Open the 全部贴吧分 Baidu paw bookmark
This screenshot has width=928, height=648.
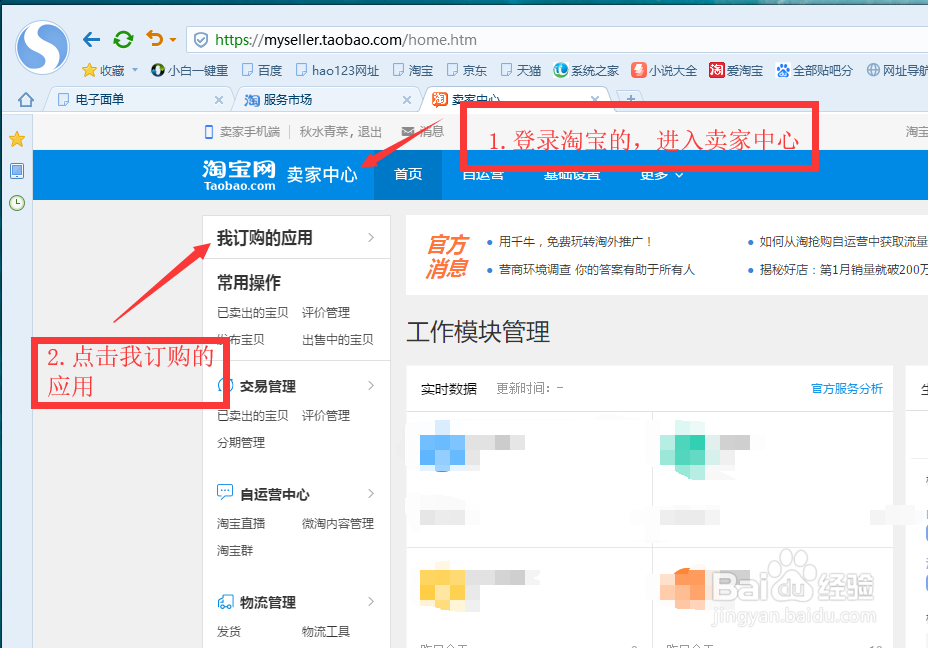pyautogui.click(x=814, y=70)
